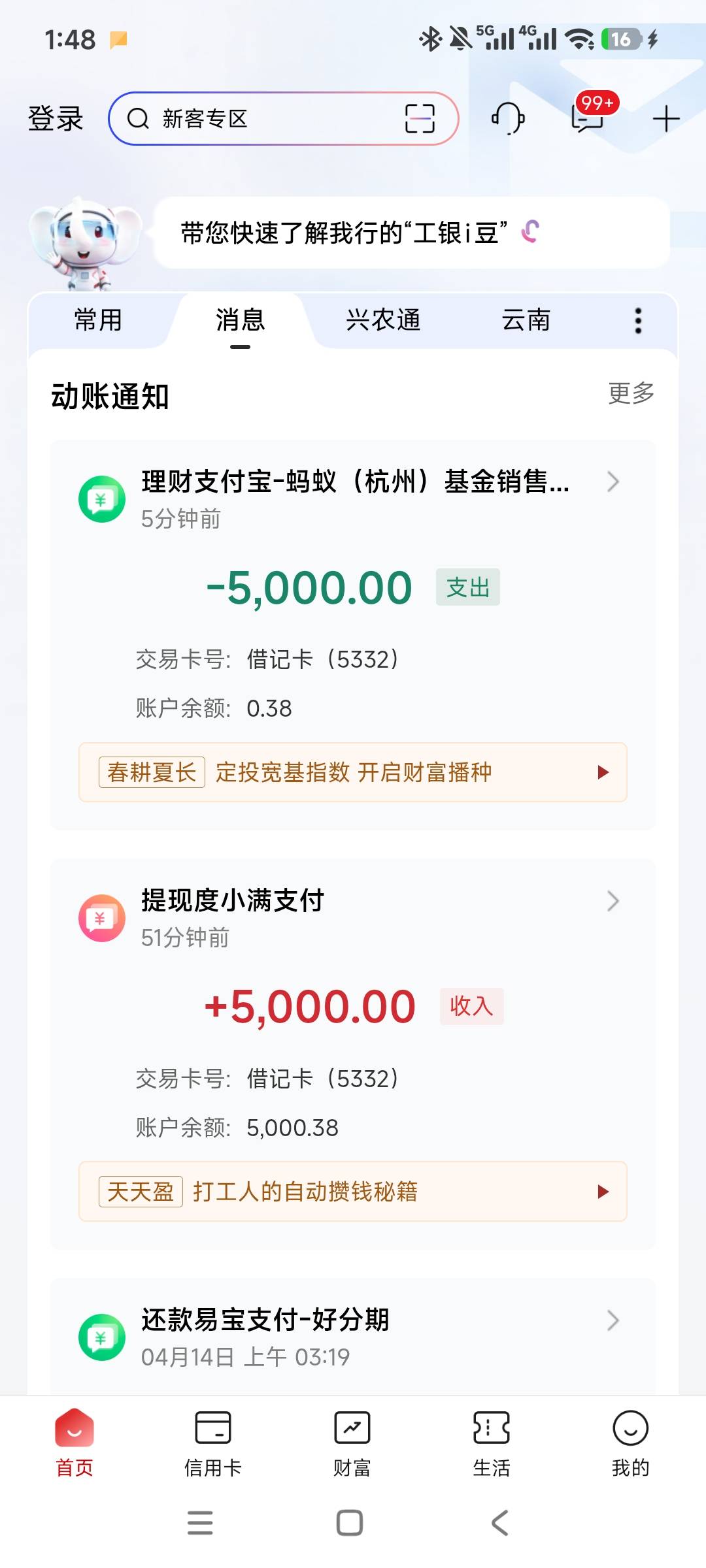Expand 还款易宝支付-好分期 transaction chevron
The image size is (706, 1568).
click(x=613, y=1320)
